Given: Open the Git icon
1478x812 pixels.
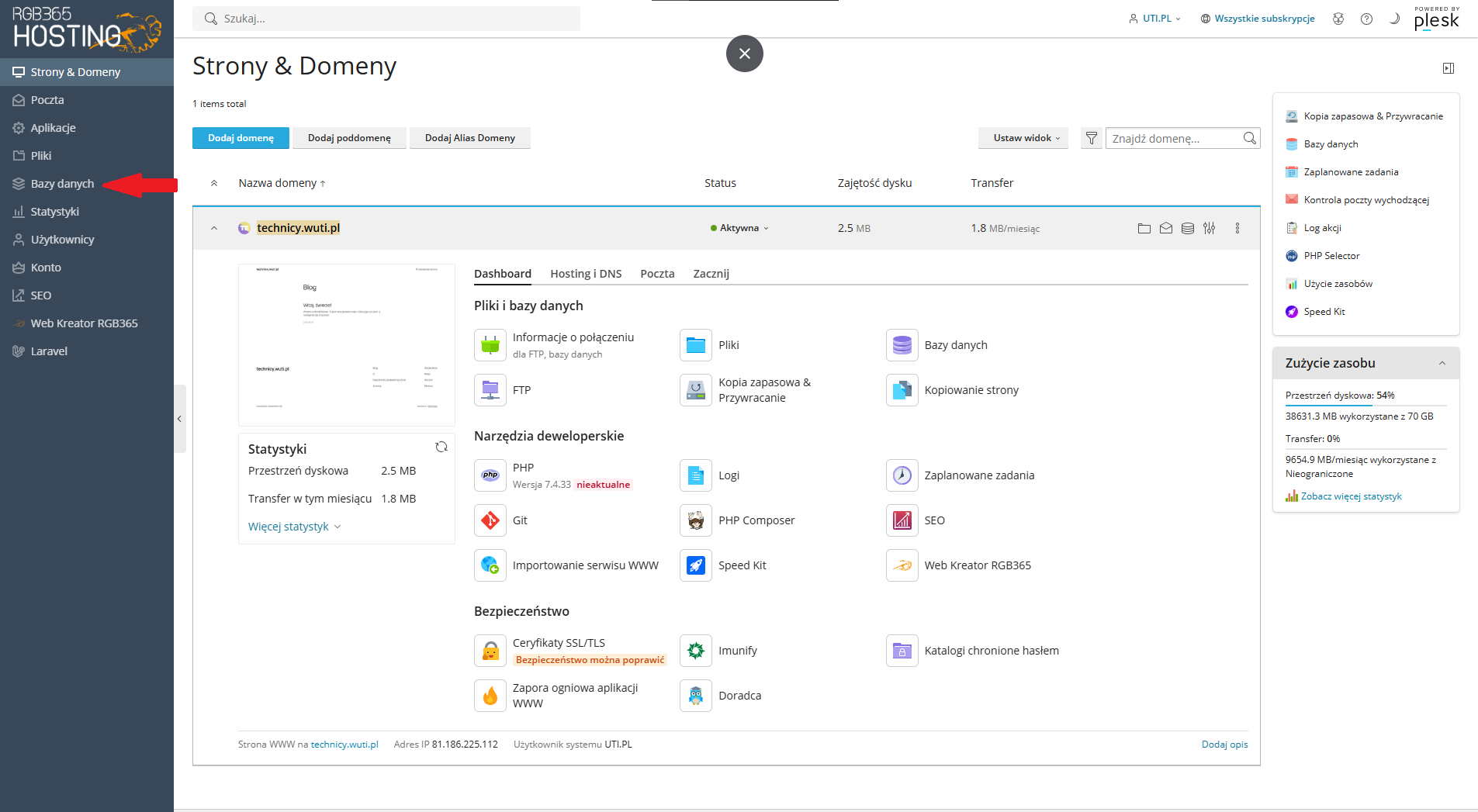Looking at the screenshot, I should point(490,520).
